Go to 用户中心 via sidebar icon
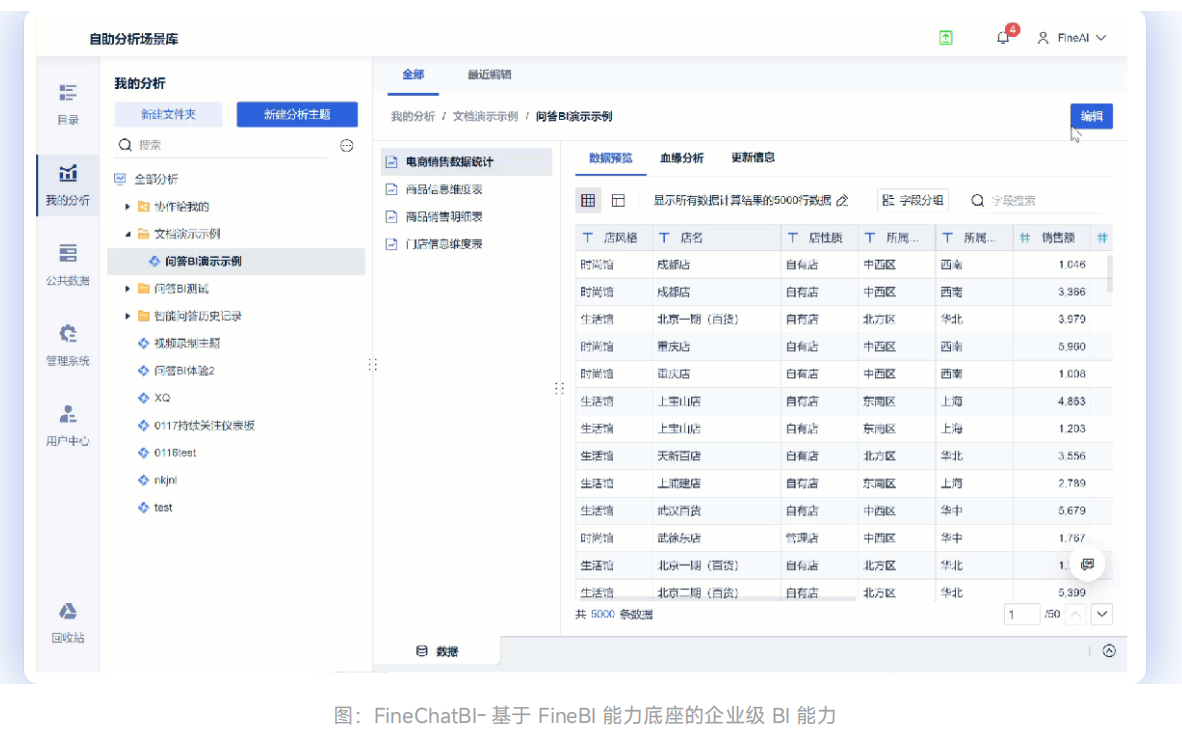The height and width of the screenshot is (731, 1182). [67, 423]
